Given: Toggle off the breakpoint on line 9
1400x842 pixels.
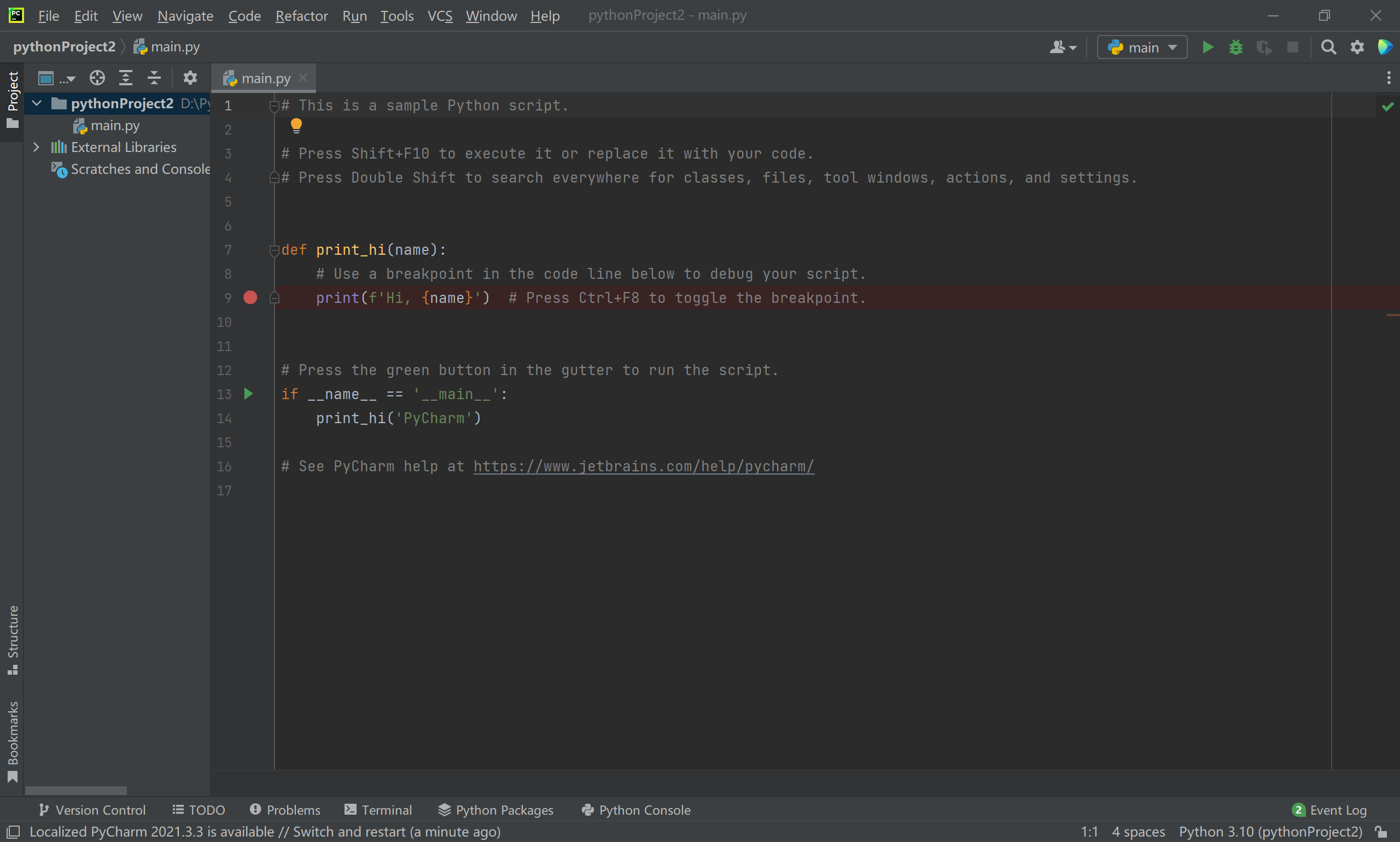Looking at the screenshot, I should point(250,298).
